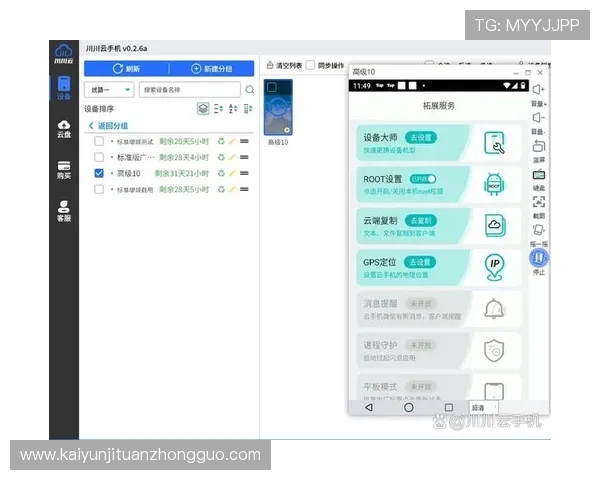Viewport: 600px width, 480px height.
Task: Check the box for the 剩余28天5小时 device
Action: point(99,189)
